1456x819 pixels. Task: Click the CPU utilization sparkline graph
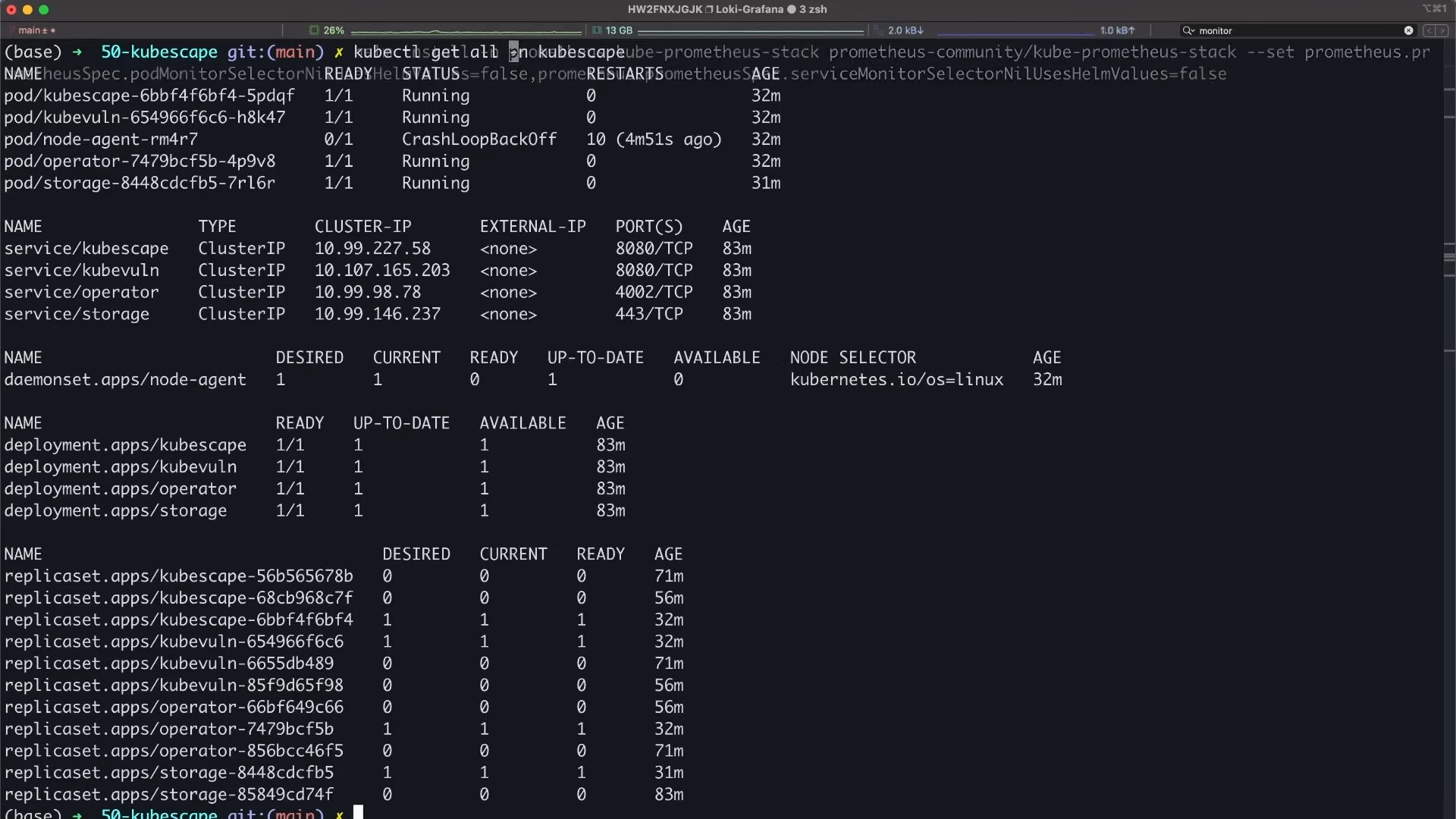[x=466, y=31]
